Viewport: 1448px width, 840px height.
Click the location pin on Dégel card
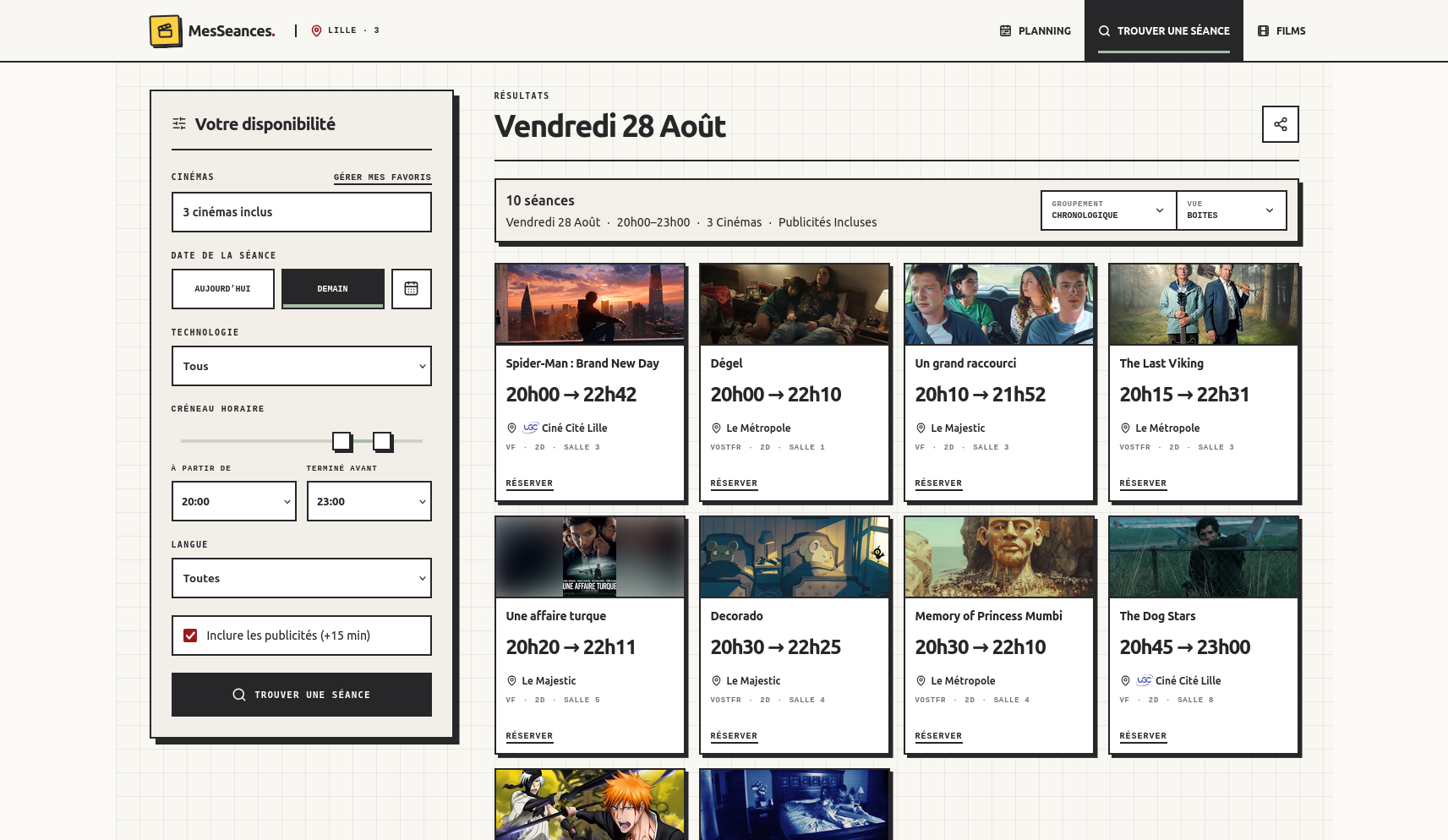716,428
